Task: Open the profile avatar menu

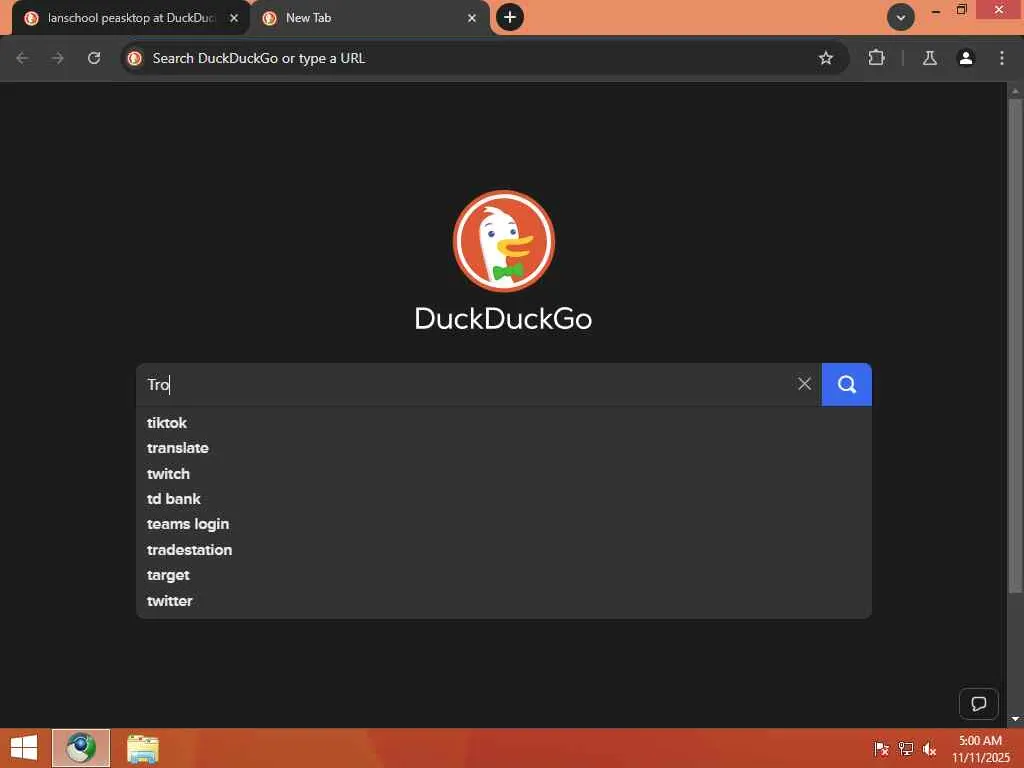Action: (965, 58)
